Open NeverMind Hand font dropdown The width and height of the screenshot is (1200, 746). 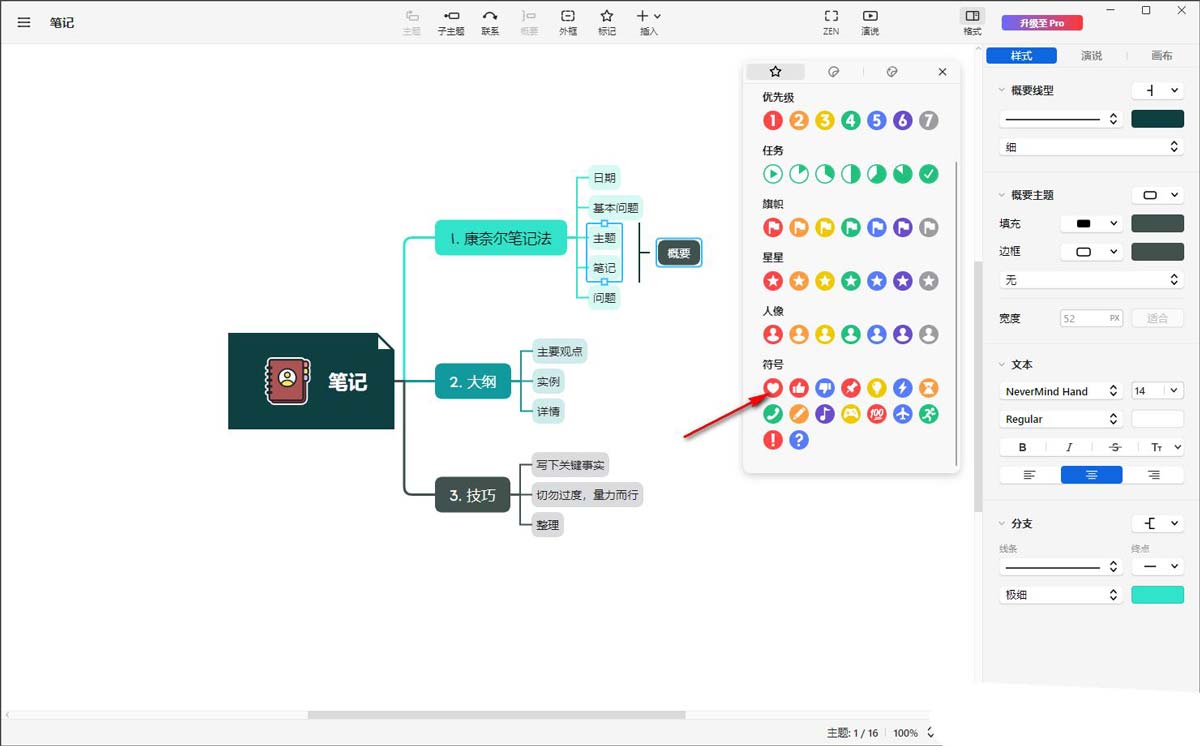(x=1061, y=391)
